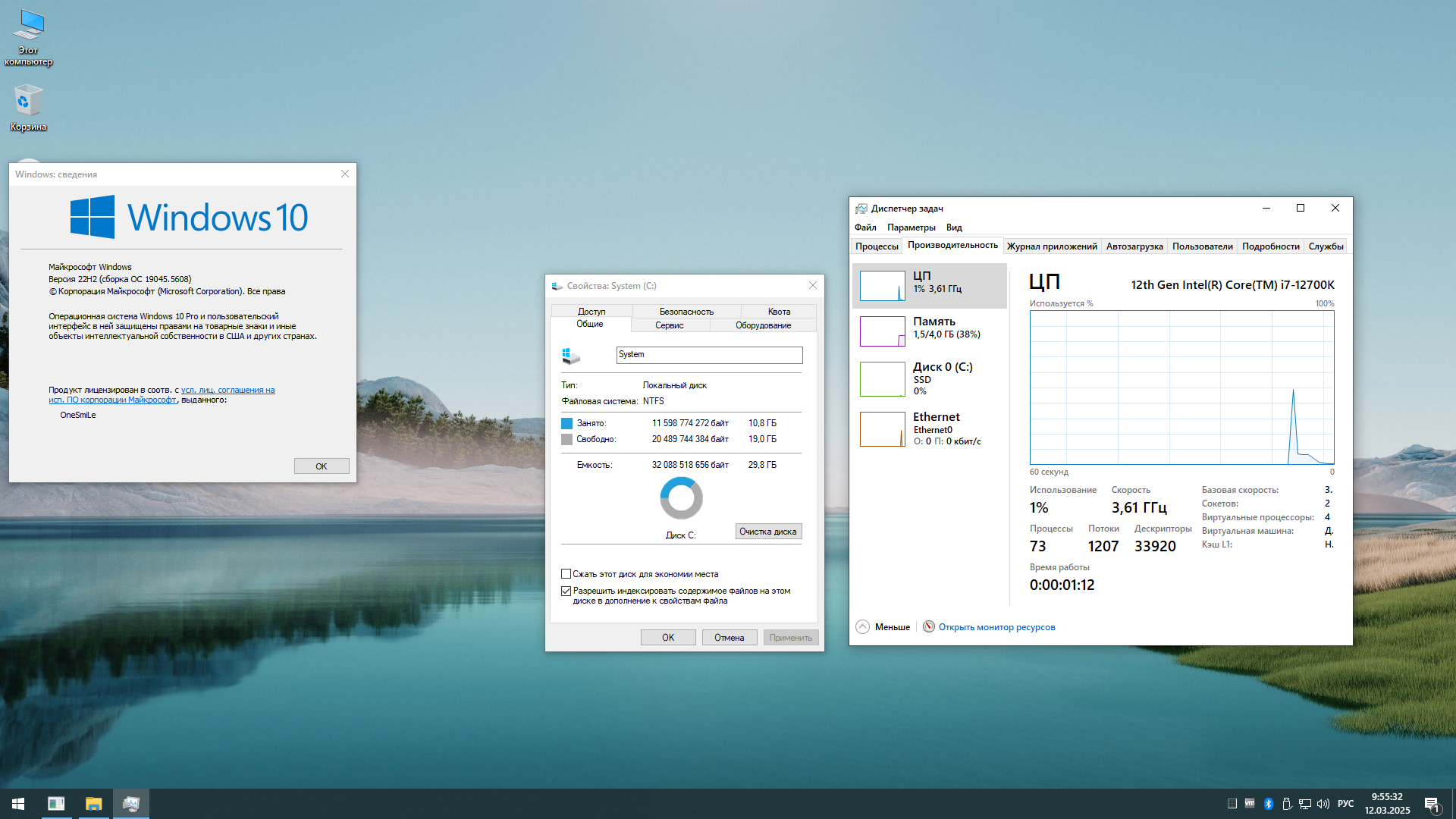The height and width of the screenshot is (819, 1456).
Task: Open the Вид menu in Task Manager
Action: pyautogui.click(x=953, y=227)
